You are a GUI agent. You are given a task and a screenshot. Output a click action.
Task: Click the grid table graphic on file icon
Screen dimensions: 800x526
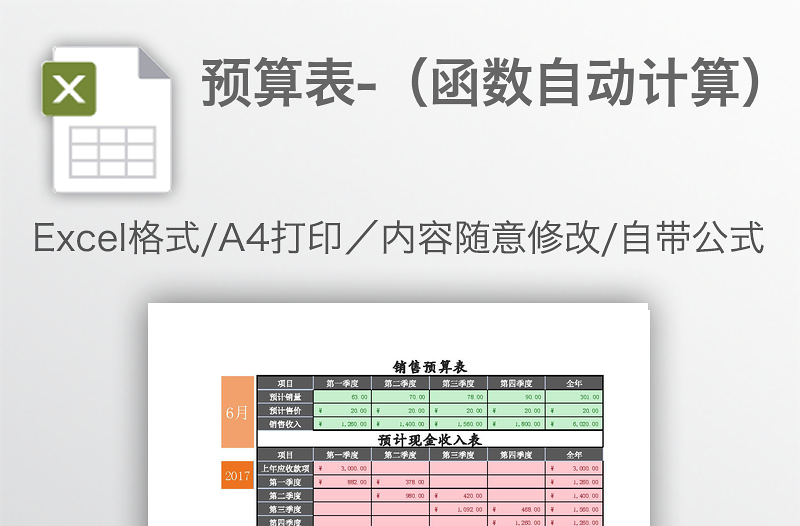point(112,151)
